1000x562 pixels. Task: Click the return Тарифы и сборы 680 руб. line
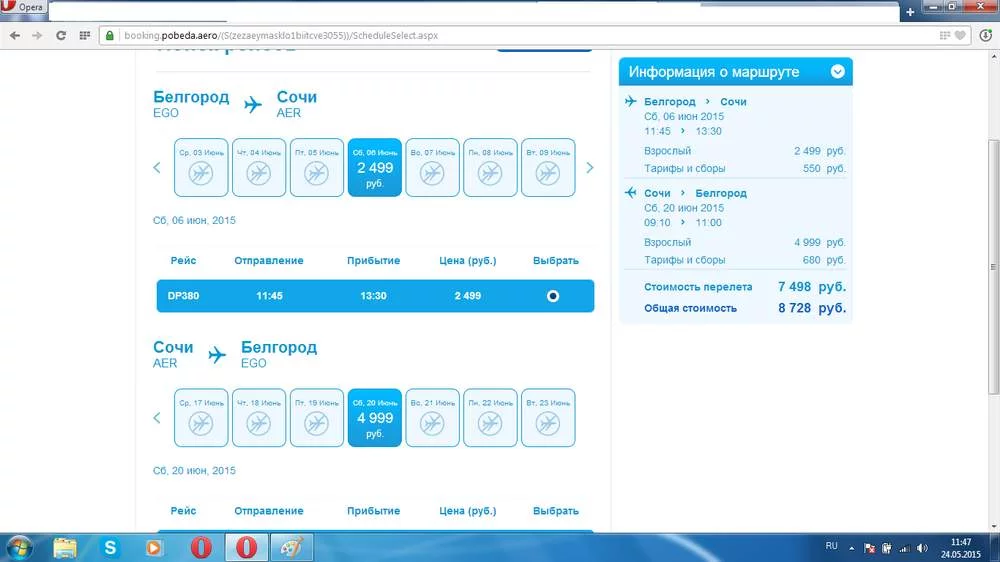[745, 260]
